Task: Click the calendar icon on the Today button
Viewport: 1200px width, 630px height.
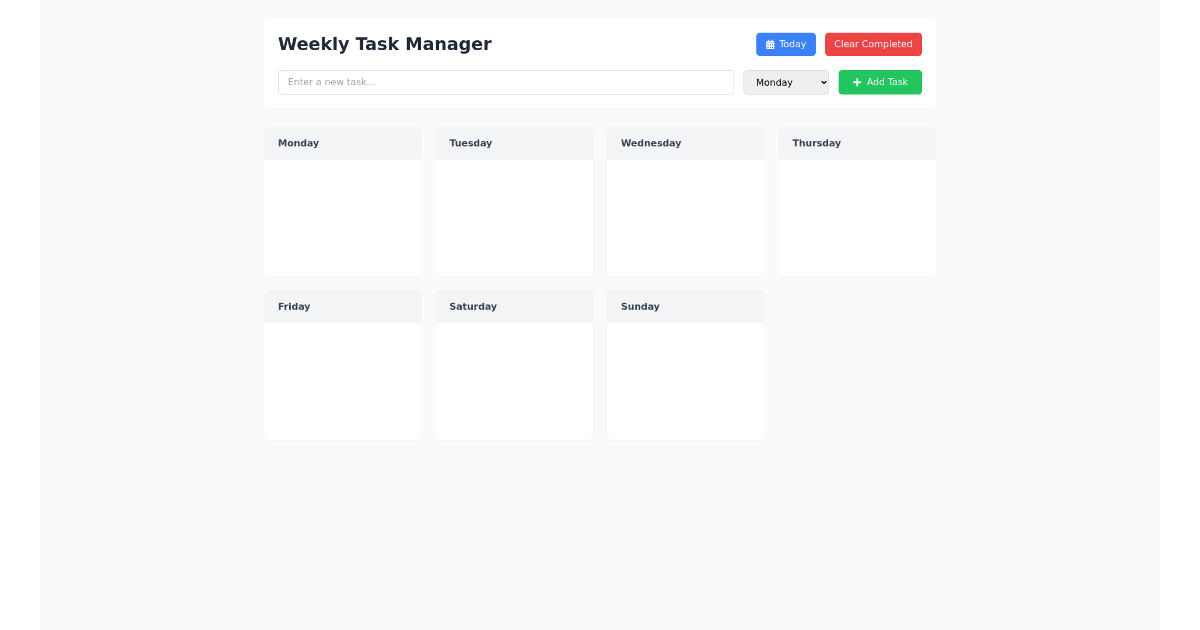Action: 769,44
